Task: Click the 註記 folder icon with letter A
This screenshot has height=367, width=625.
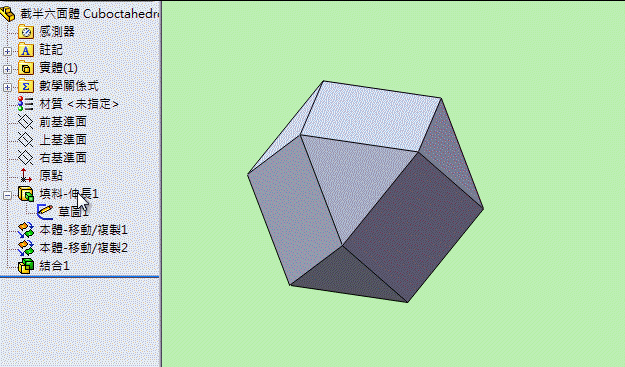Action: [26, 50]
